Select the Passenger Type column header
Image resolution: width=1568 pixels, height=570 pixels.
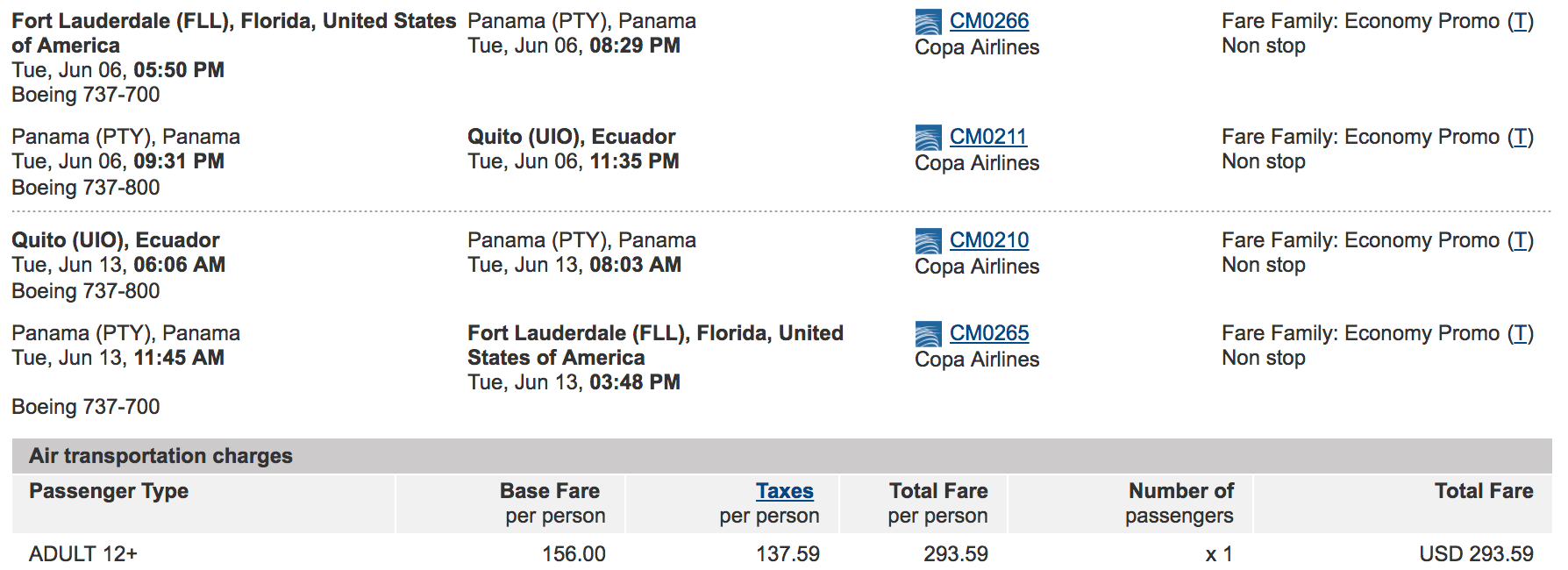tap(109, 491)
